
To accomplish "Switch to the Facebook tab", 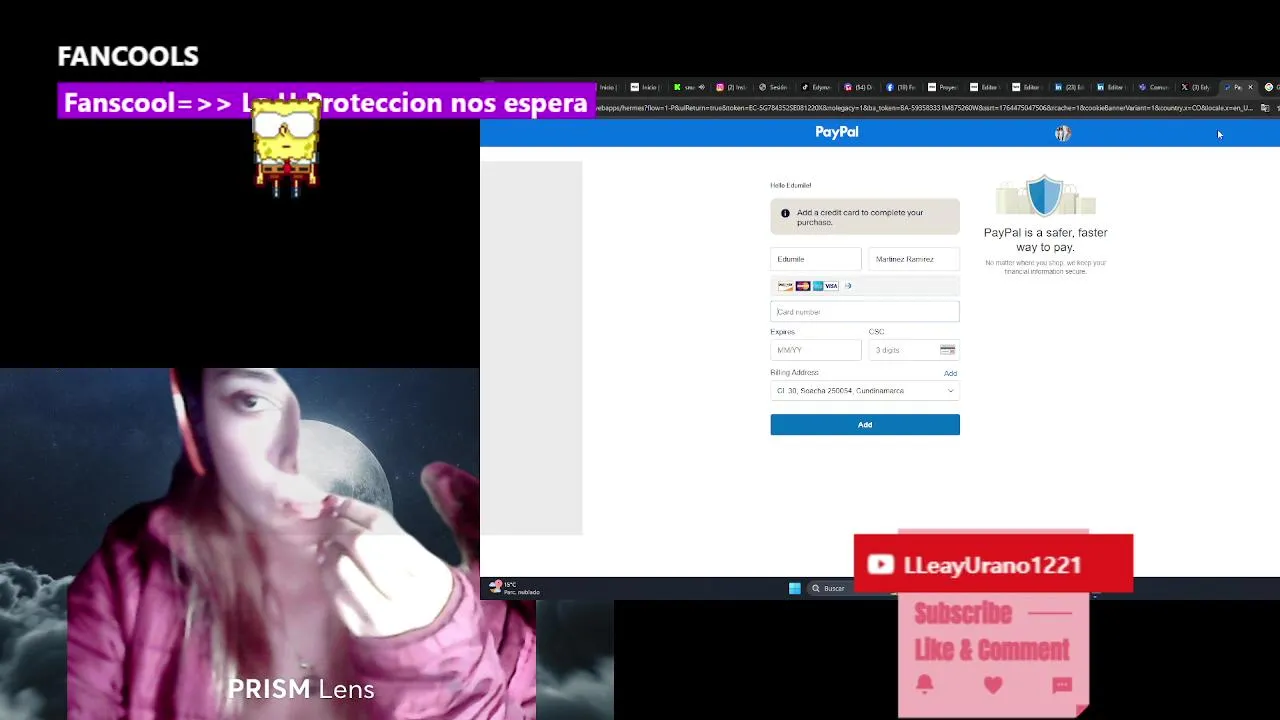I will click(902, 87).
